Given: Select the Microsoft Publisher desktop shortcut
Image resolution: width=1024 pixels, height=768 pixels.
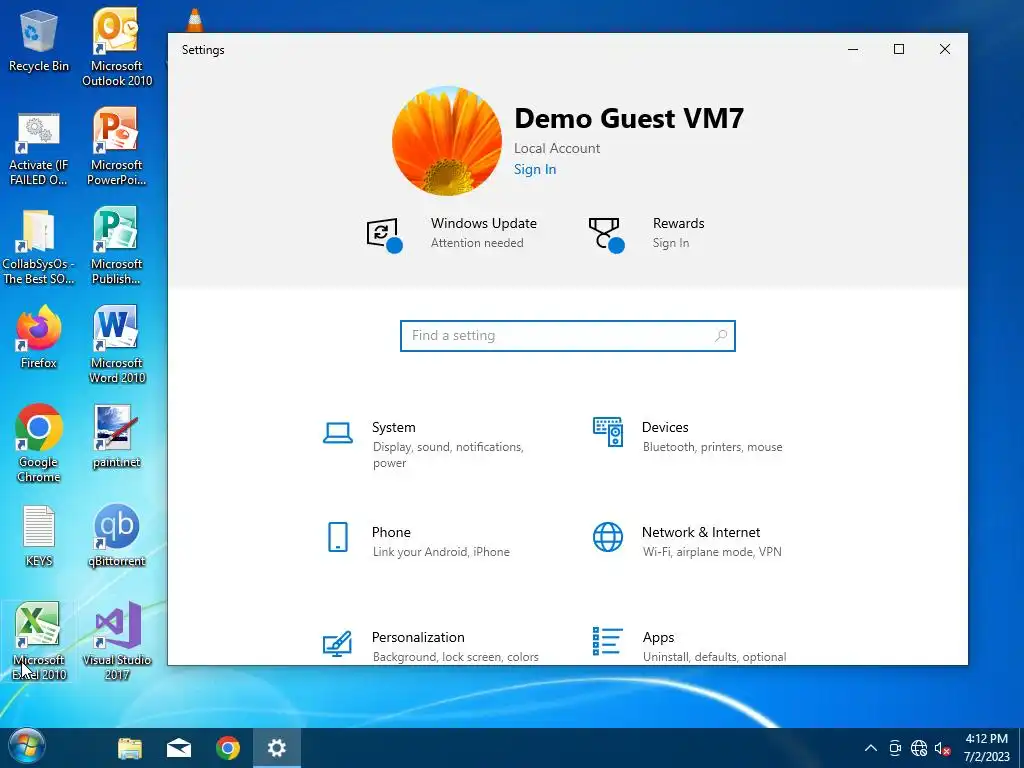Looking at the screenshot, I should (117, 246).
